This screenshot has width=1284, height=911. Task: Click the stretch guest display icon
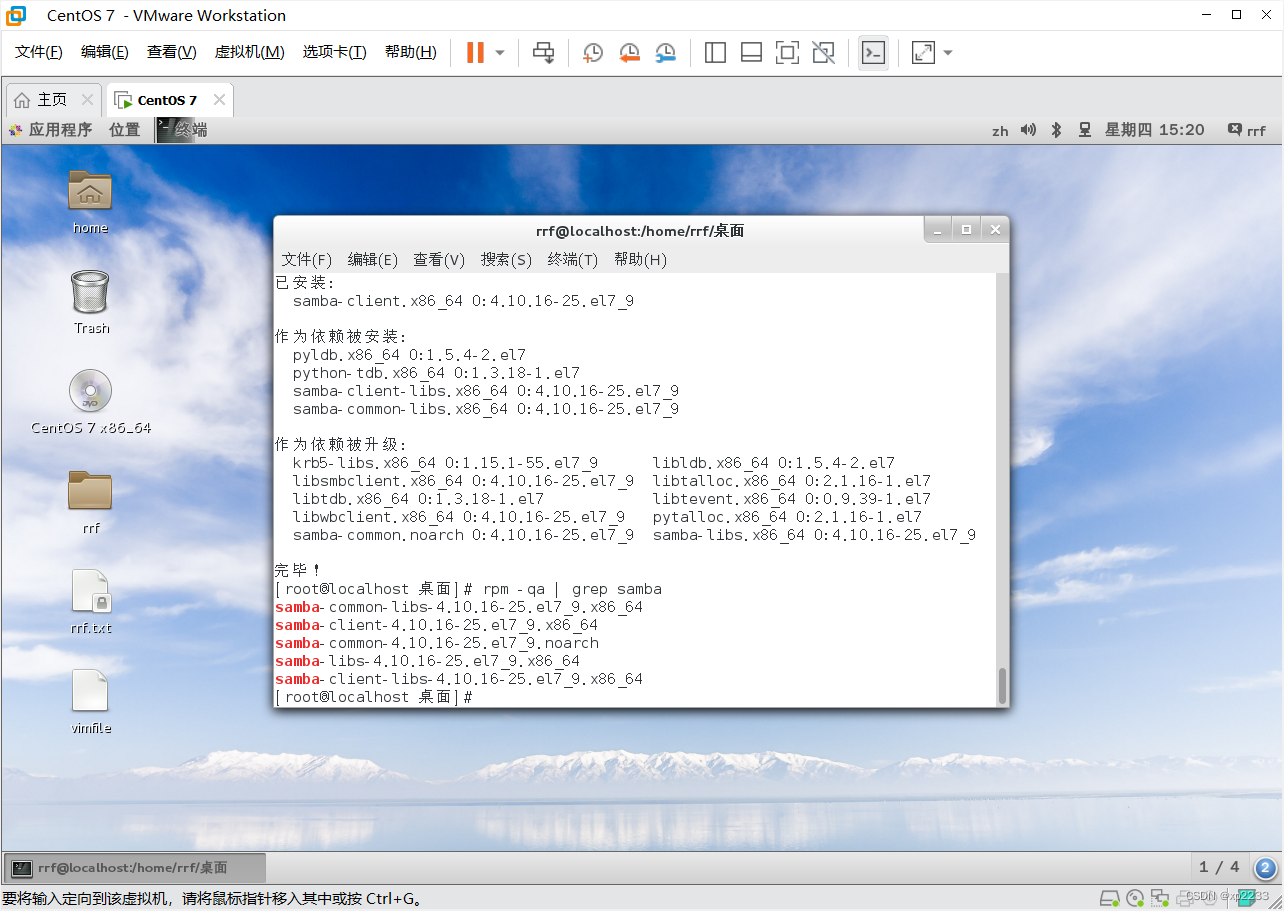point(923,52)
